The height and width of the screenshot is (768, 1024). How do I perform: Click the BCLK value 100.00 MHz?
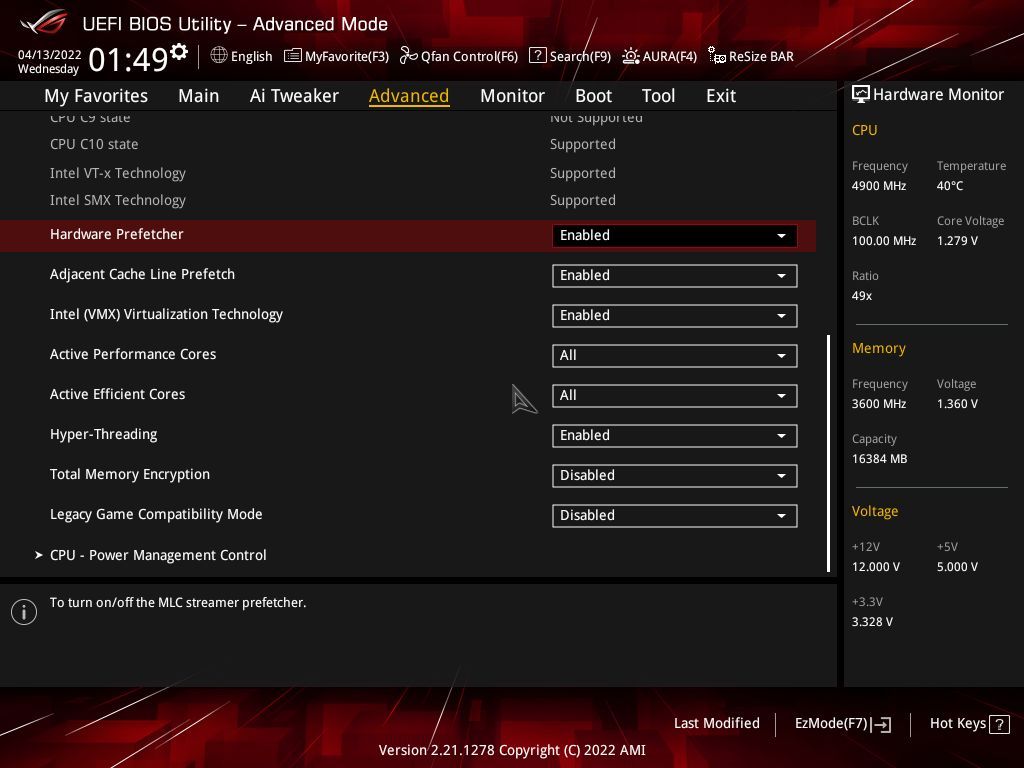point(884,241)
